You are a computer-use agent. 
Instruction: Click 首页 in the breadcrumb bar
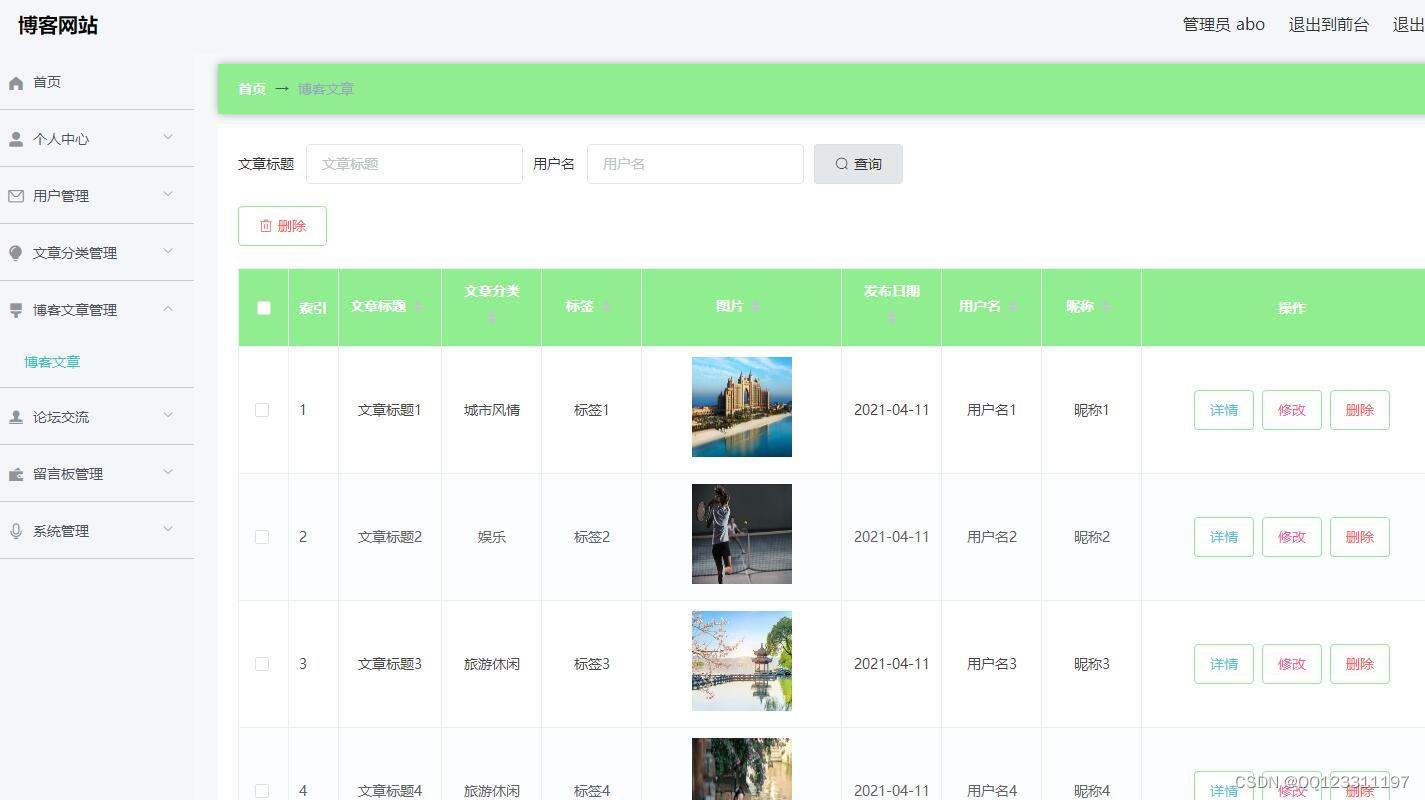tap(252, 89)
